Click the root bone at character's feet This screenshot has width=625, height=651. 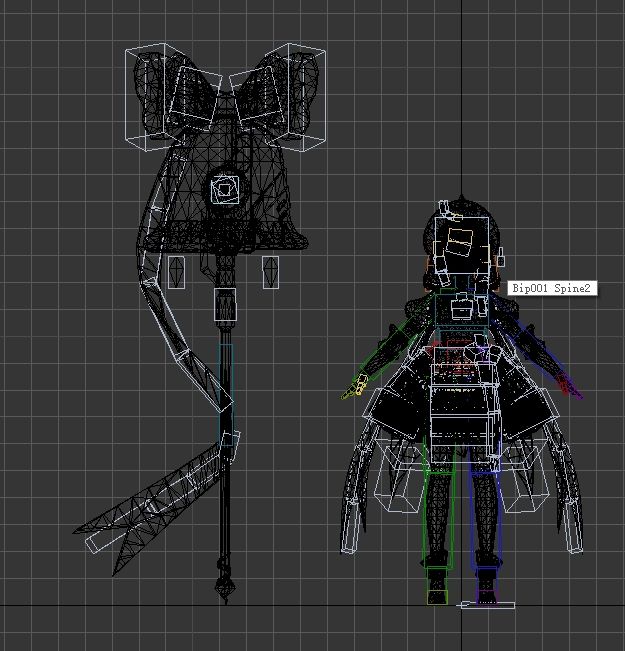[486, 605]
